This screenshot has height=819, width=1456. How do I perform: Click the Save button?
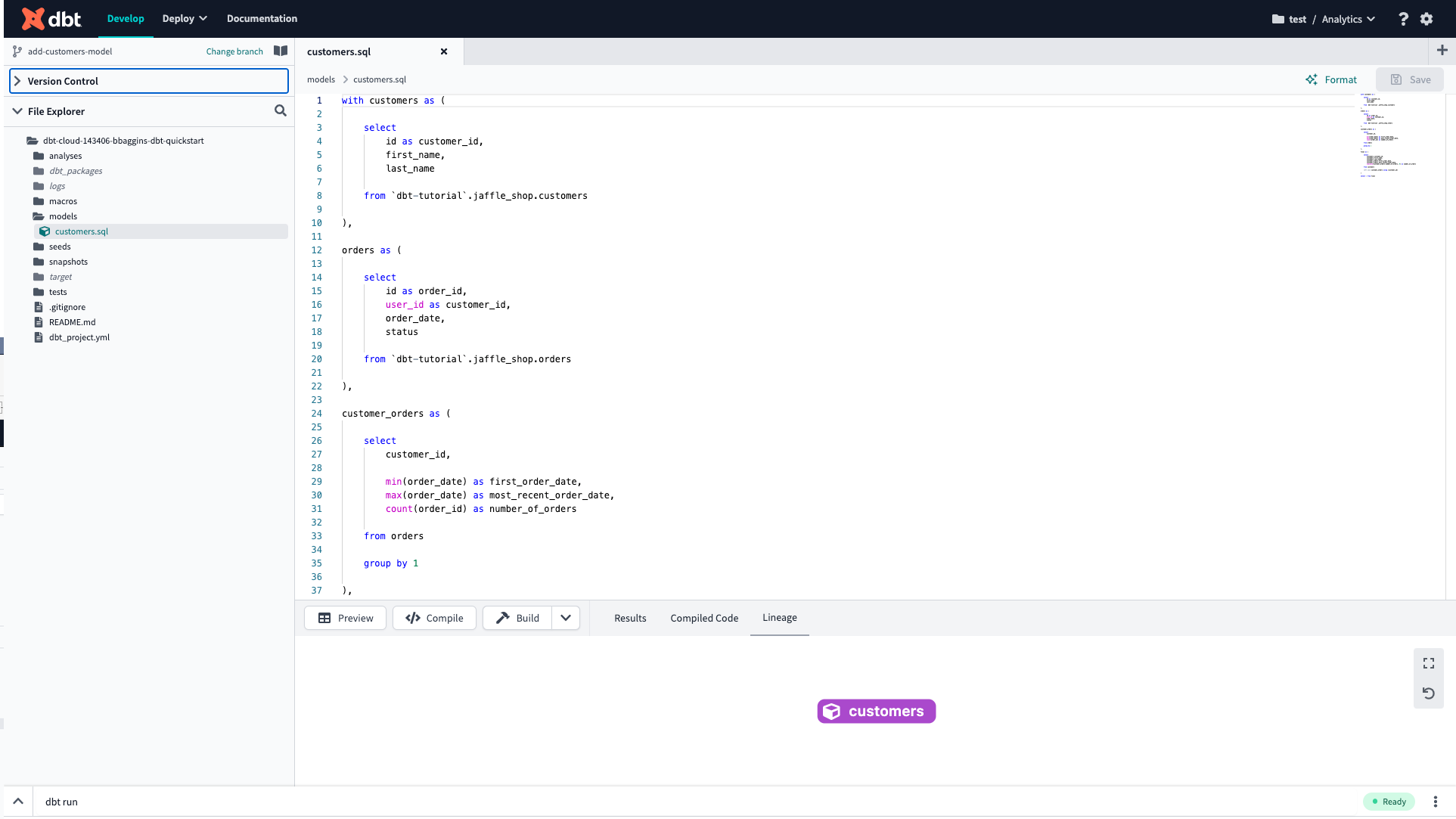coord(1410,79)
